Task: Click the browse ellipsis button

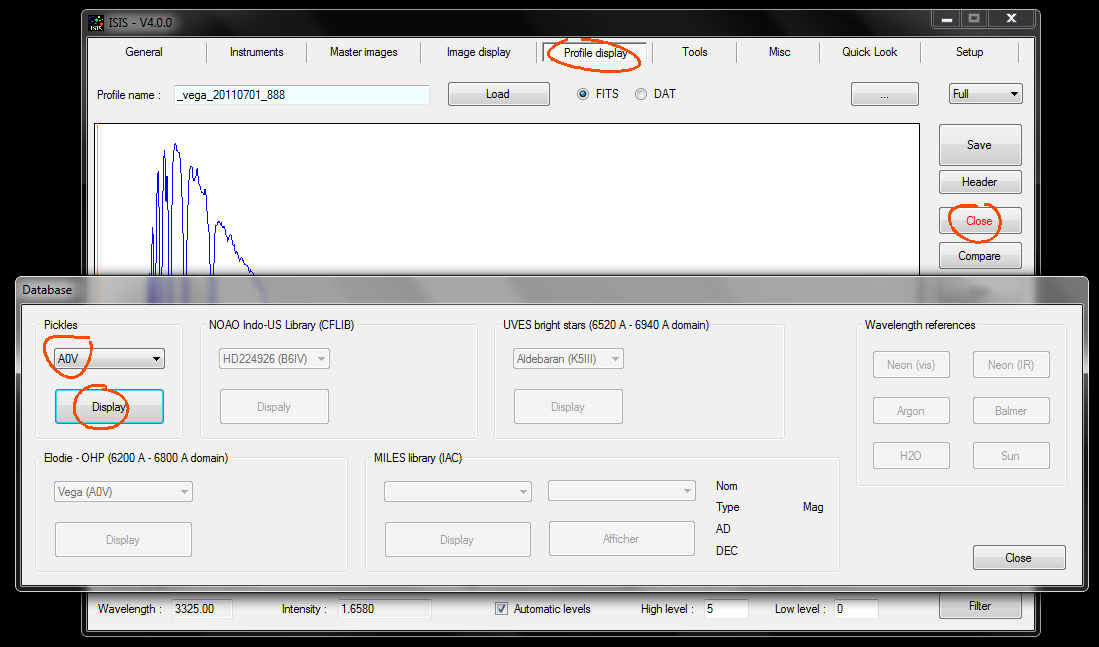Action: [884, 94]
